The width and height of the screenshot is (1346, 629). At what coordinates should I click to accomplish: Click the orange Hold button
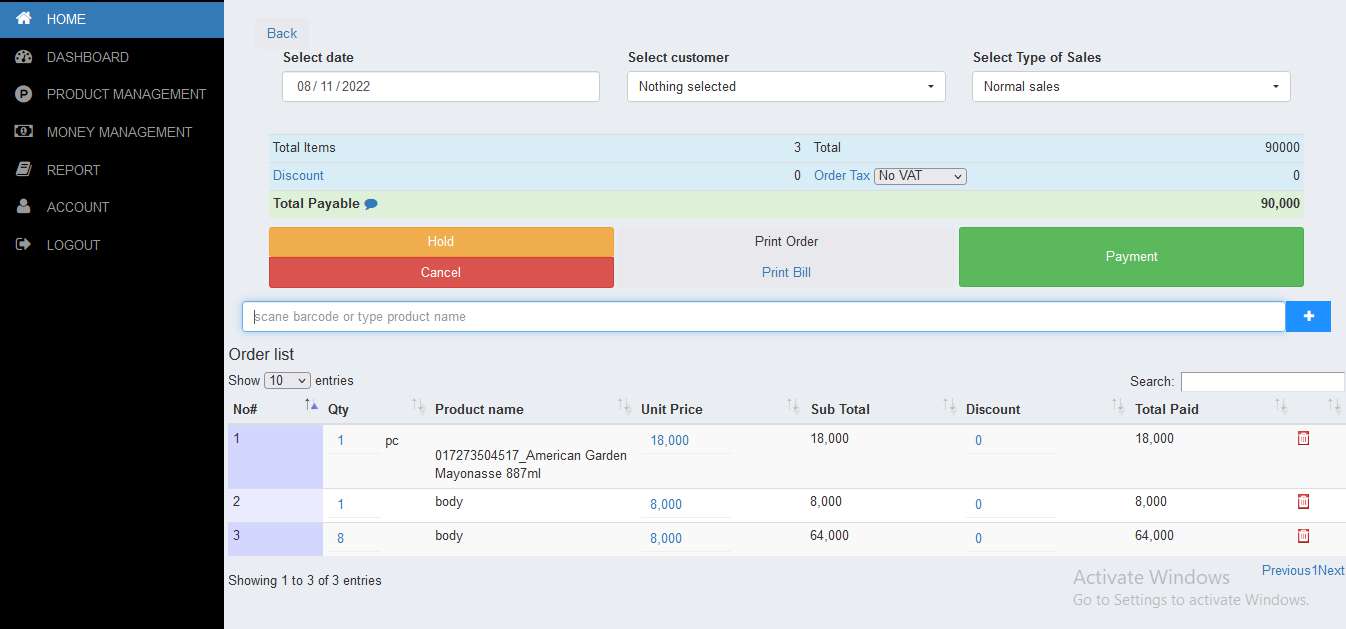[441, 242]
